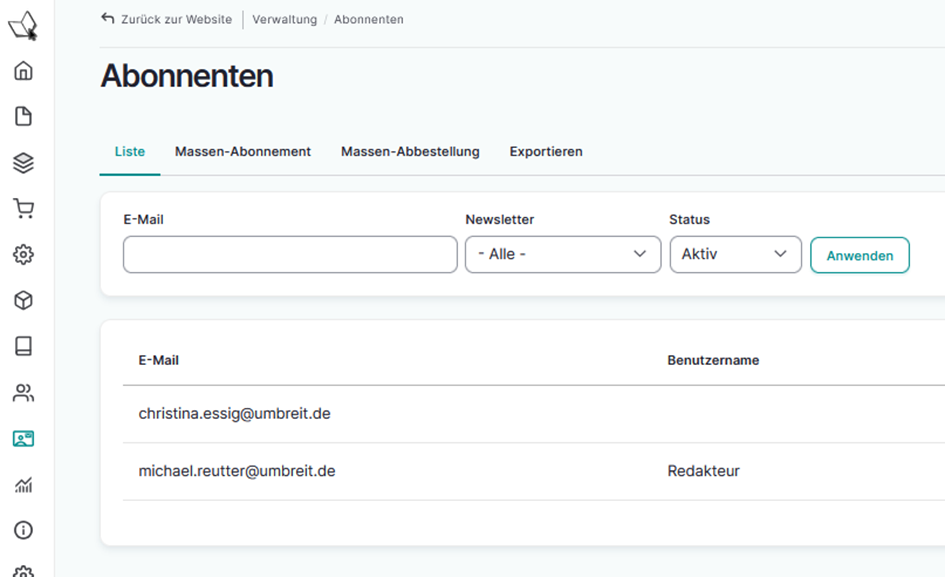Viewport: 945px width, 577px height.
Task: Open the book icon in sidebar
Action: (x=23, y=346)
